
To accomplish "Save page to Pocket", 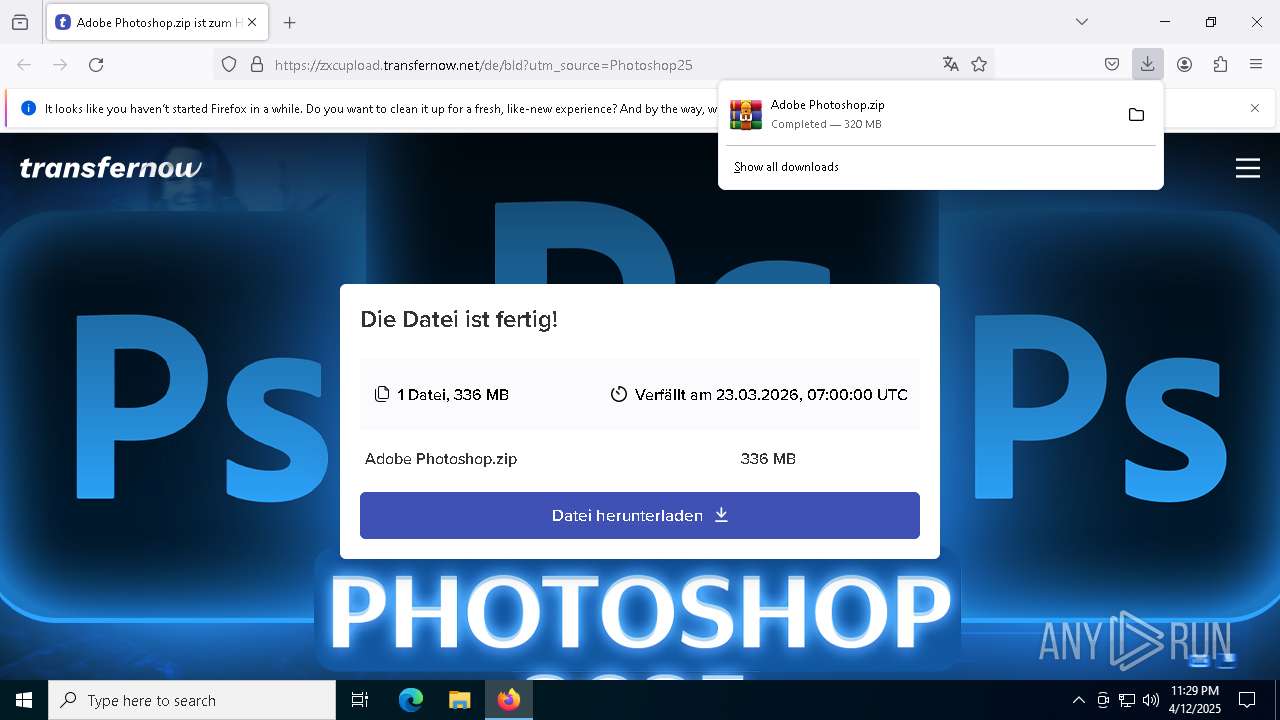I will (x=1112, y=65).
